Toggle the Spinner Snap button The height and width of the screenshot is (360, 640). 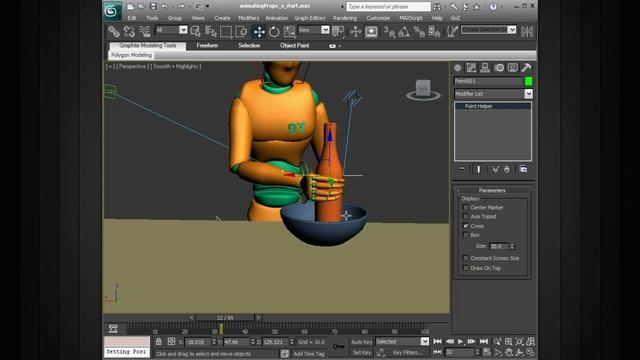point(434,31)
